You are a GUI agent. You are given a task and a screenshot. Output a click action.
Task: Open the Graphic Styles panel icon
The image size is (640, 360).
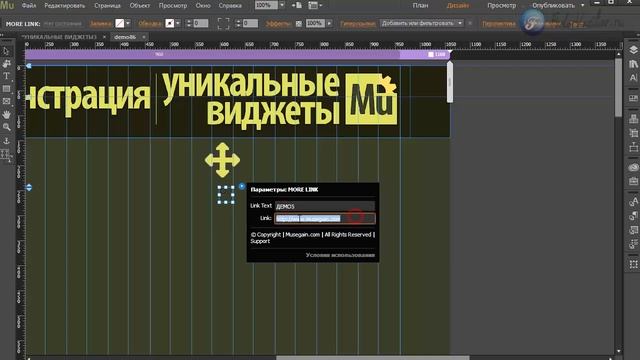coord(633,230)
